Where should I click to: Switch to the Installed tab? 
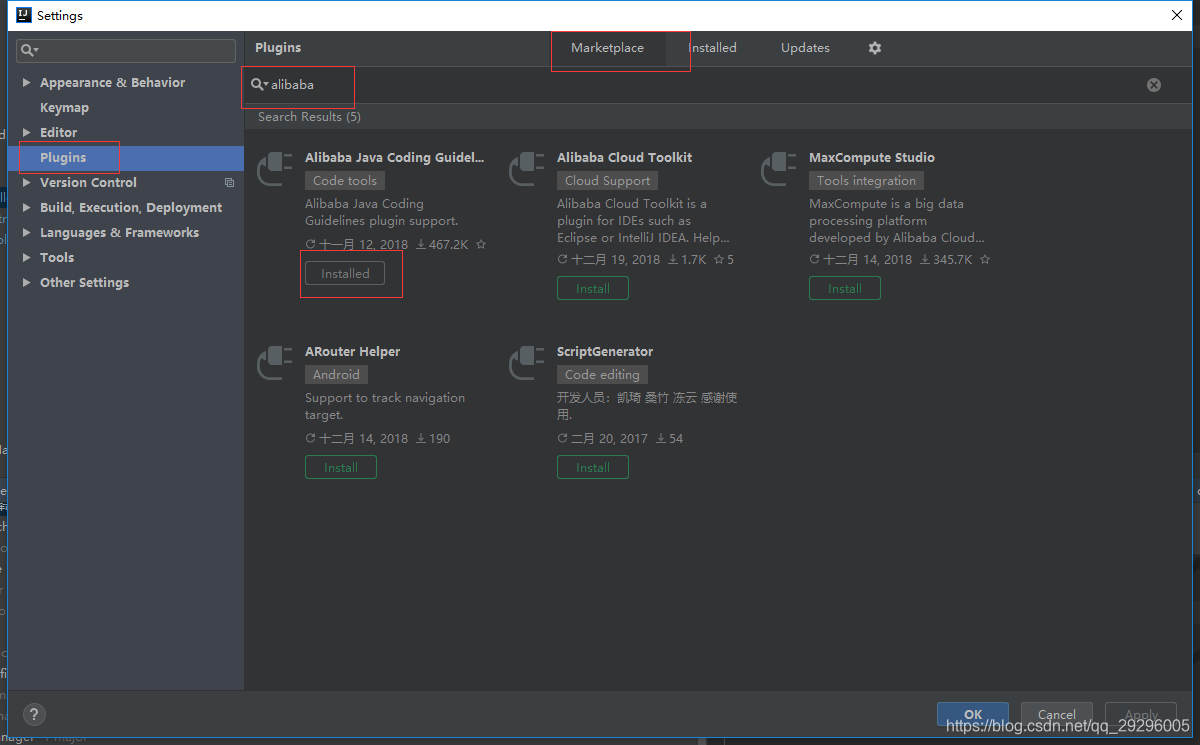point(712,48)
